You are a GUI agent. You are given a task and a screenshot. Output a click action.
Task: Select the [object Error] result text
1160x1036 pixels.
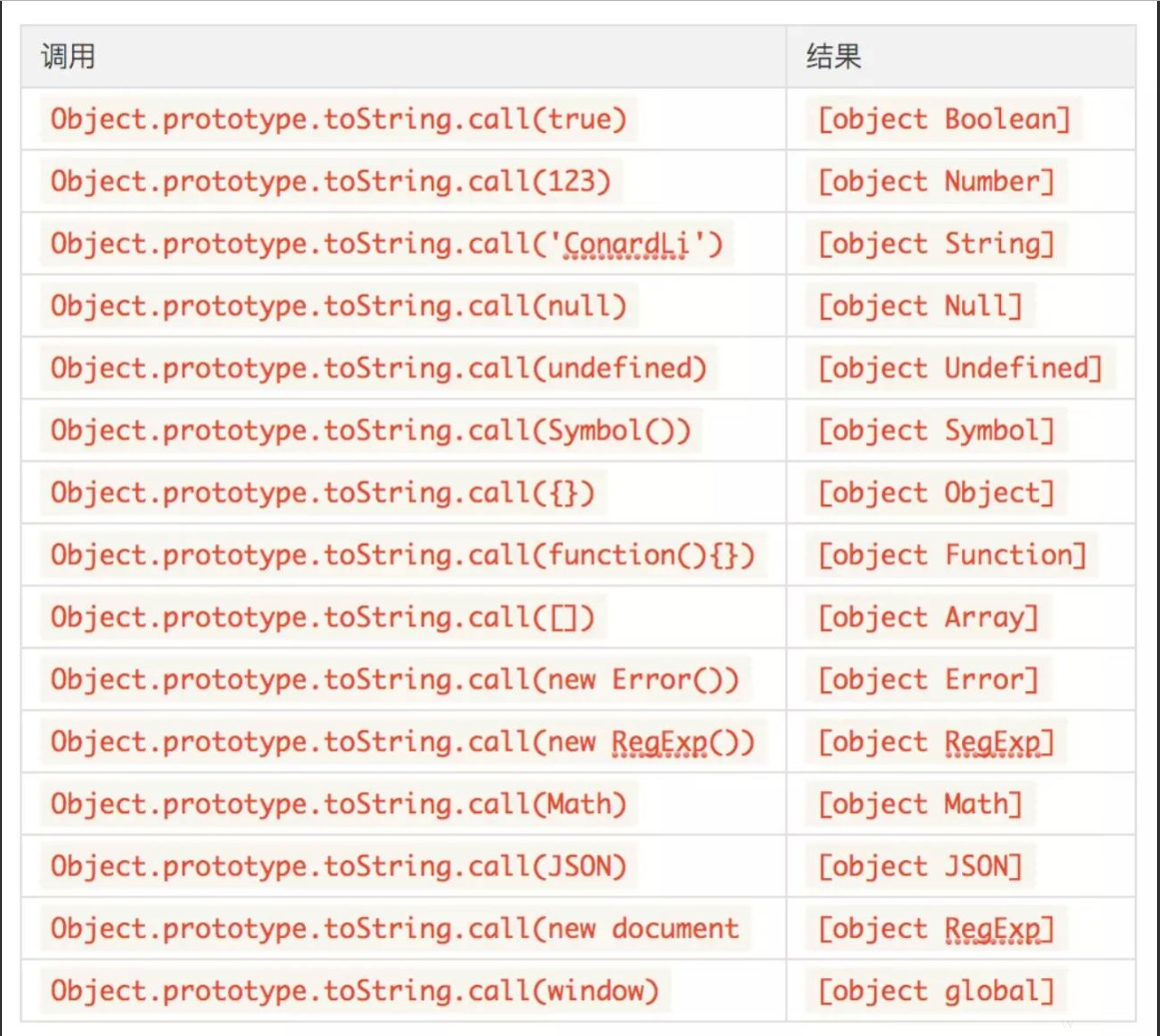[x=927, y=679]
